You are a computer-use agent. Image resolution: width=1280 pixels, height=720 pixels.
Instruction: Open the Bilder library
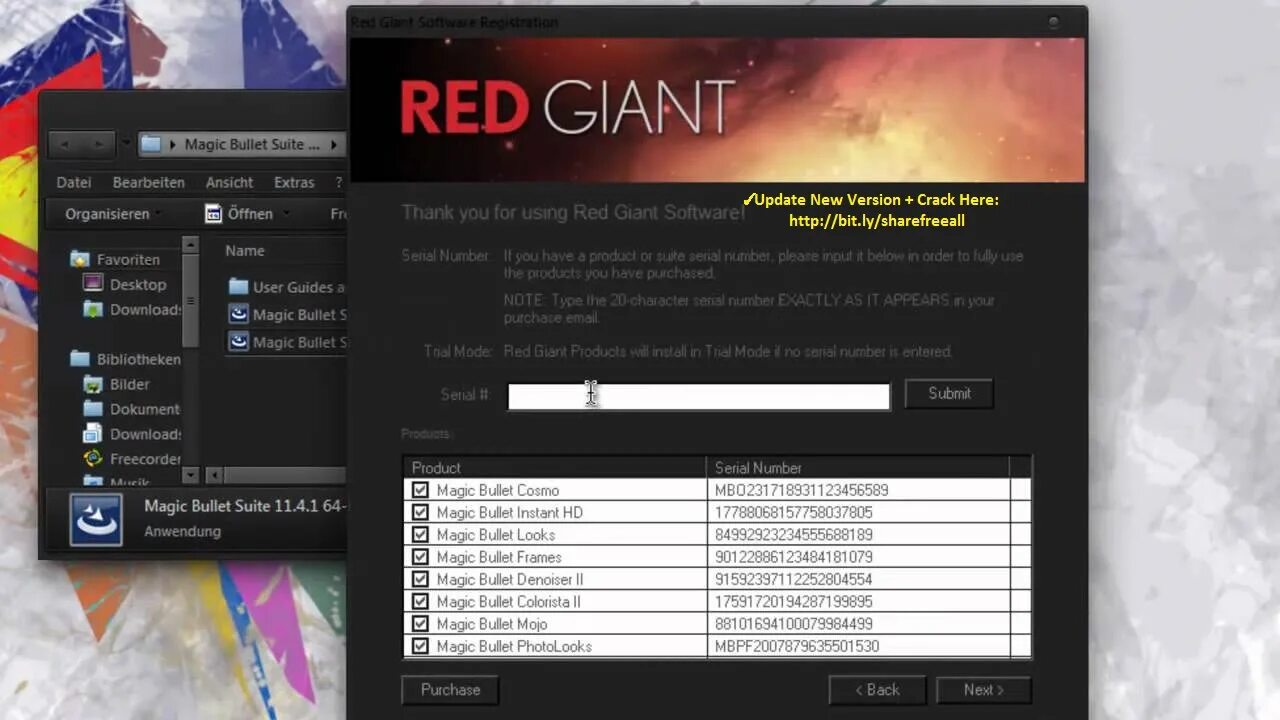(x=130, y=384)
